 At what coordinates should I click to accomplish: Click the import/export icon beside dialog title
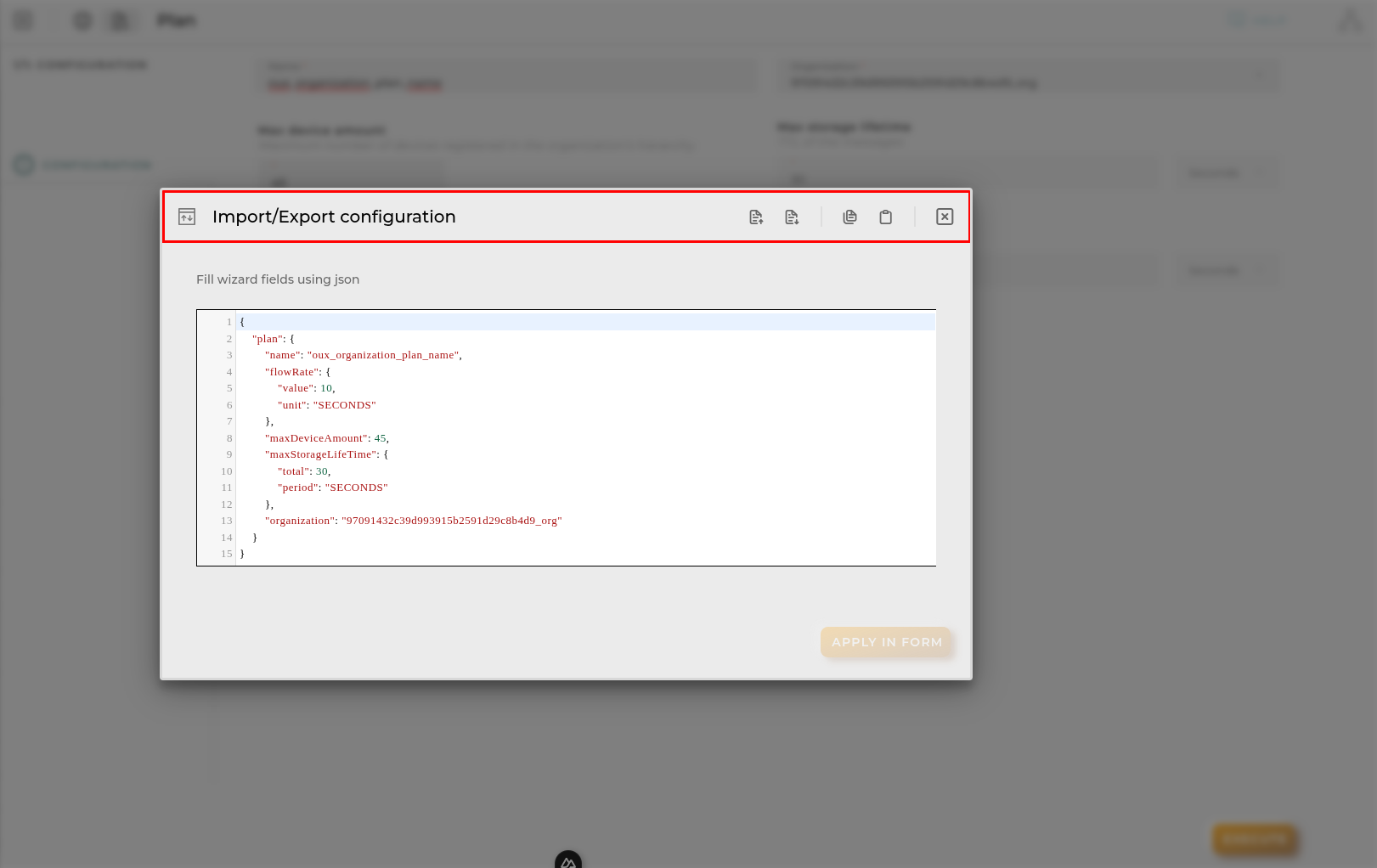pyautogui.click(x=187, y=217)
